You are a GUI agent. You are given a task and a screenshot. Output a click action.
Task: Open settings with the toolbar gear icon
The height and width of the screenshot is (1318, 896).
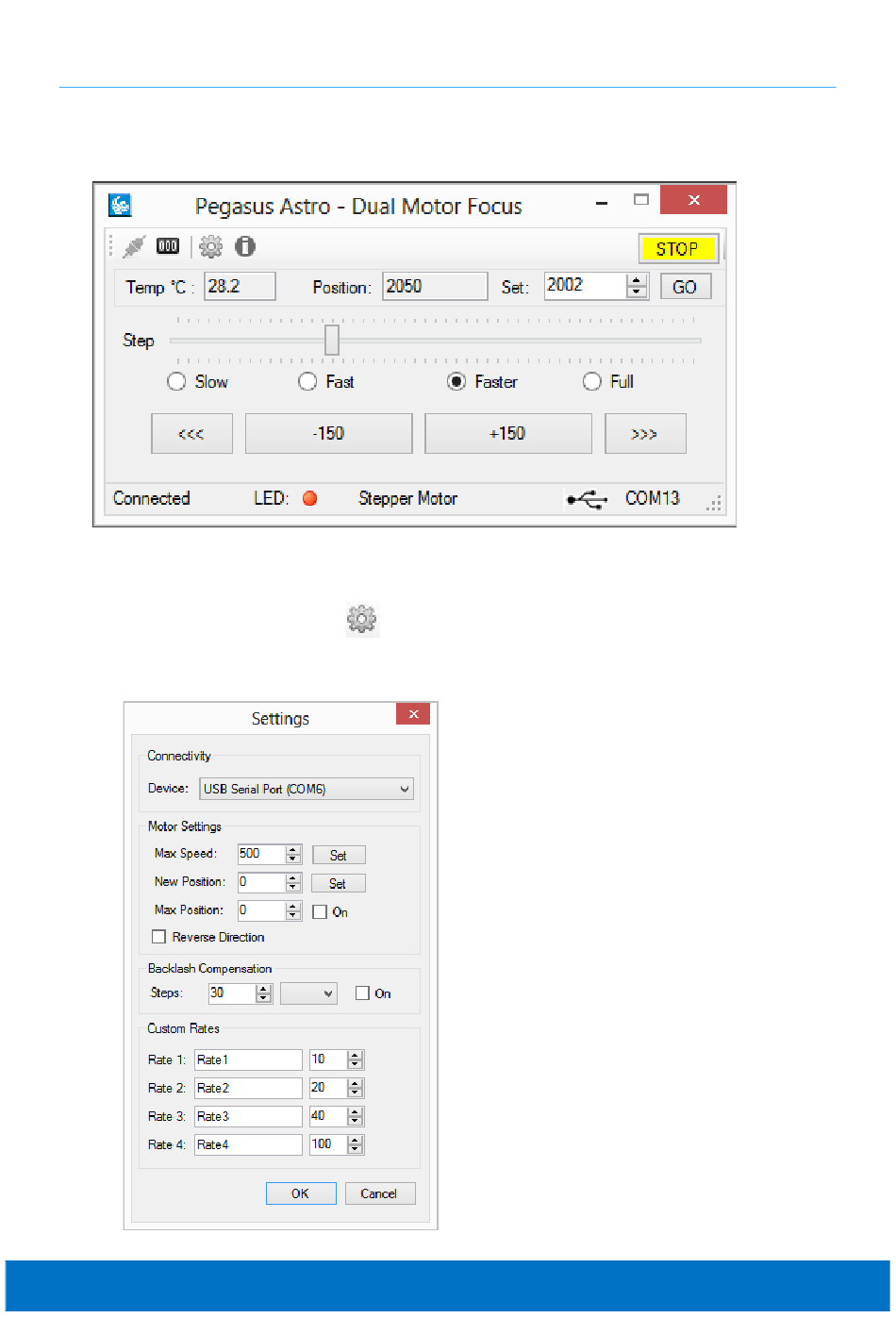tap(211, 247)
